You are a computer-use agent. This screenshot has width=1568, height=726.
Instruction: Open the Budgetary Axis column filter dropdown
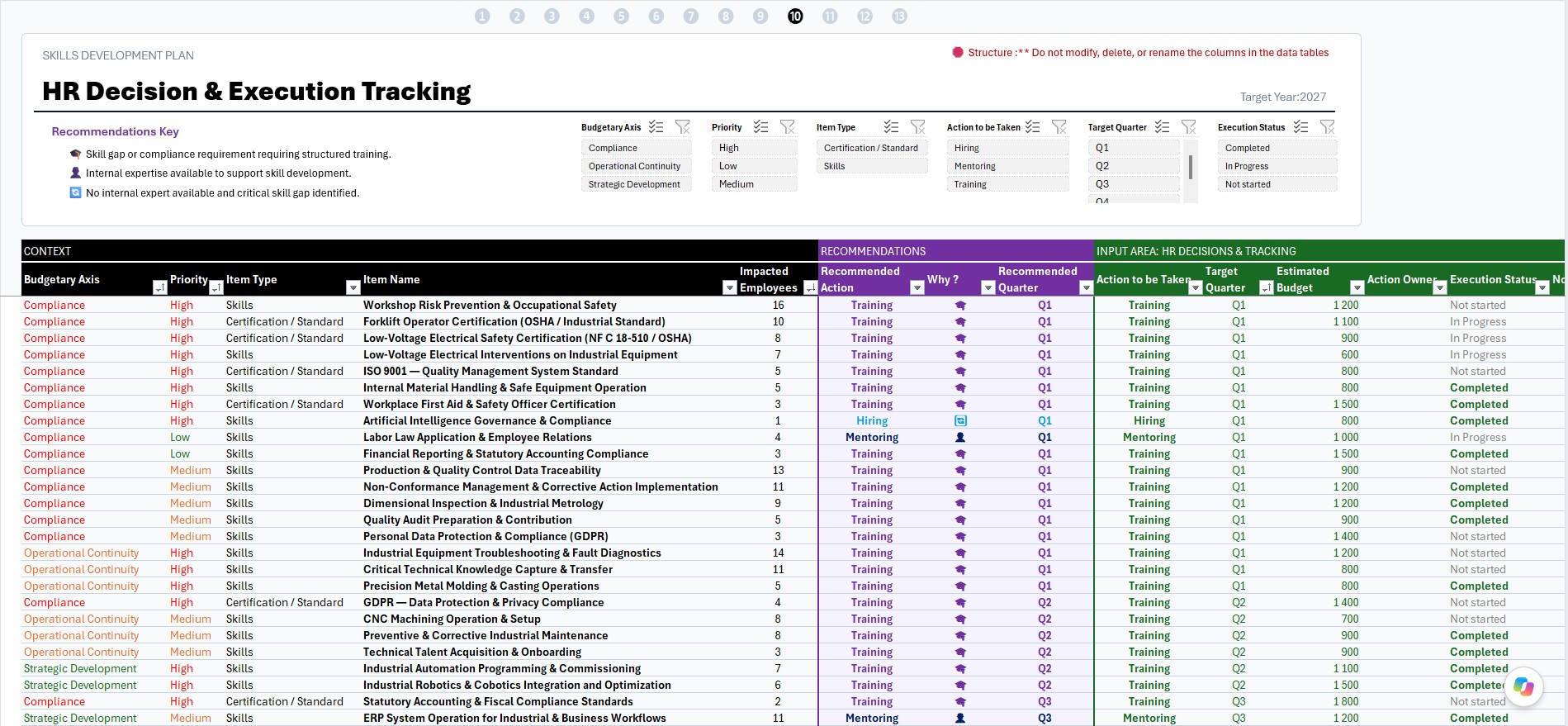point(160,287)
